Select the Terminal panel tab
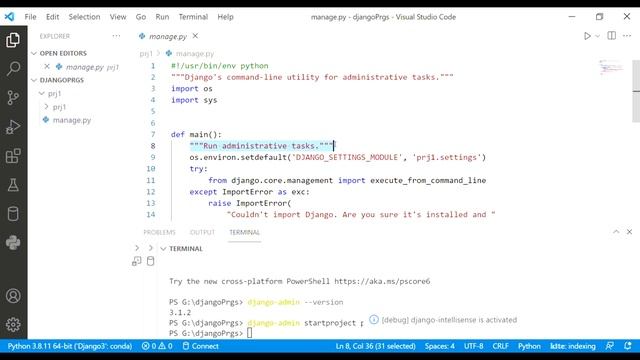Image resolution: width=640 pixels, height=360 pixels. click(x=244, y=232)
